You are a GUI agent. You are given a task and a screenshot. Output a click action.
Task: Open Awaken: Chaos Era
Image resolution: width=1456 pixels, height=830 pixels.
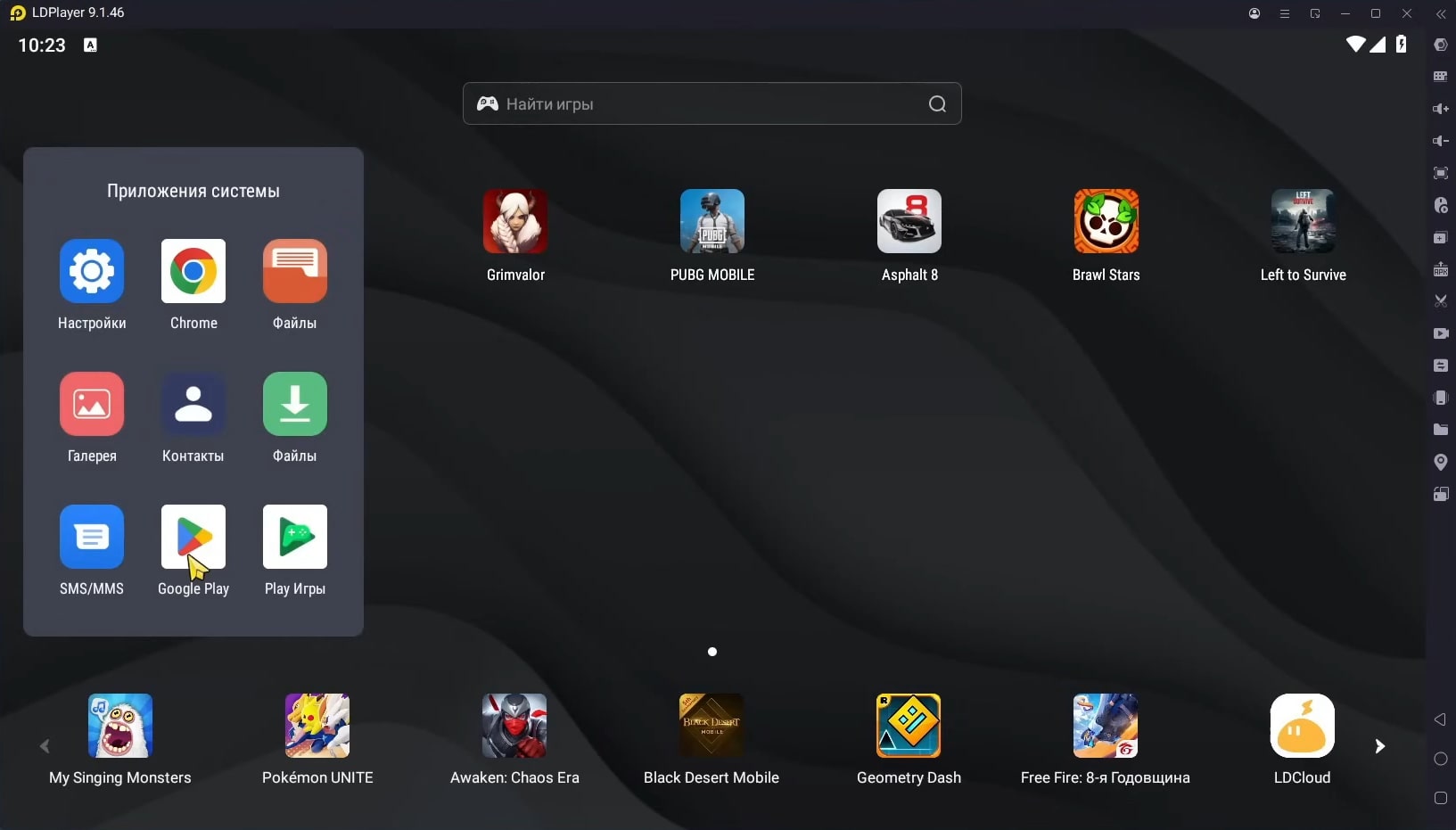click(x=514, y=726)
